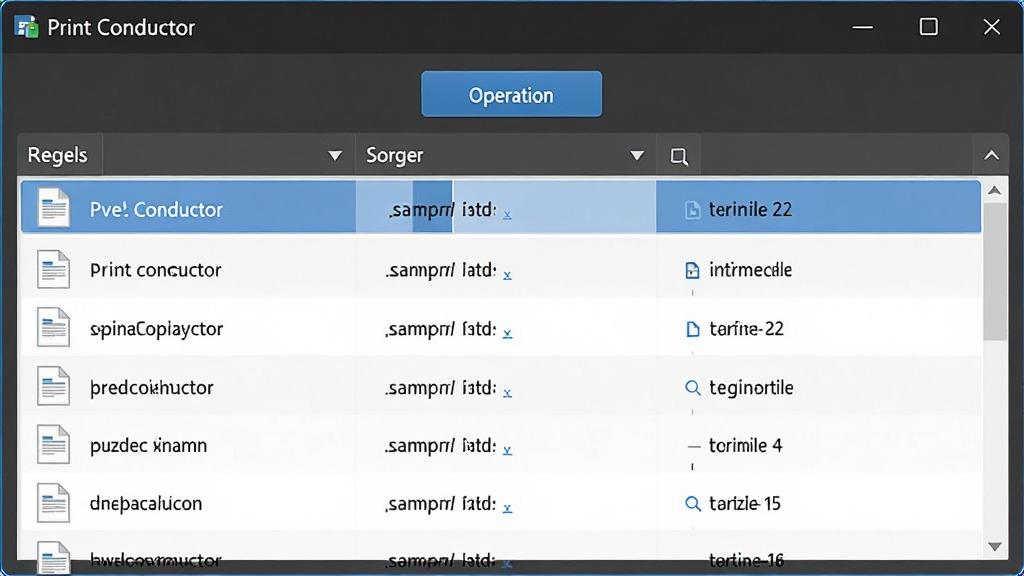The height and width of the screenshot is (576, 1024).
Task: Click the x link in Pve! Conductor row
Action: [507, 214]
